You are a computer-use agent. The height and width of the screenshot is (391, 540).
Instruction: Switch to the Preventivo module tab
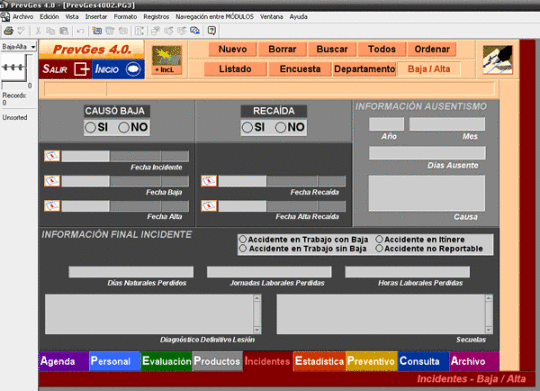[x=372, y=361]
